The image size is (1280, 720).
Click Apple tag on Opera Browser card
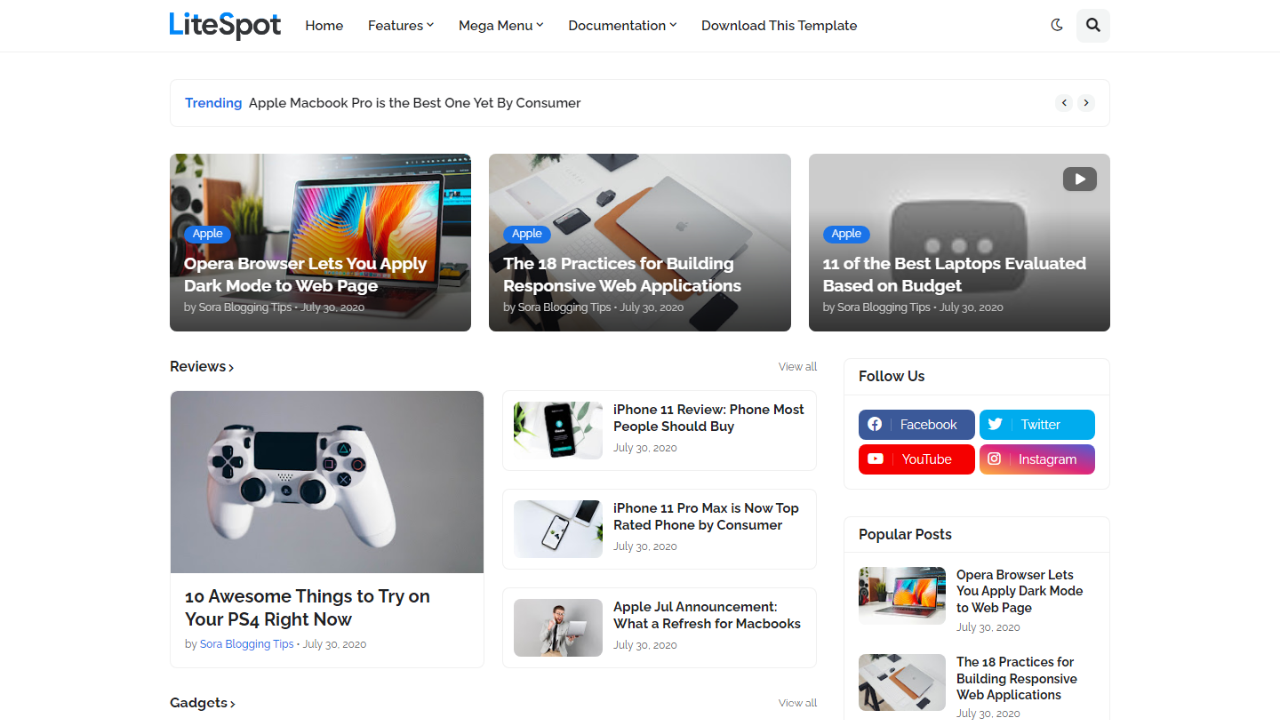[x=208, y=233]
